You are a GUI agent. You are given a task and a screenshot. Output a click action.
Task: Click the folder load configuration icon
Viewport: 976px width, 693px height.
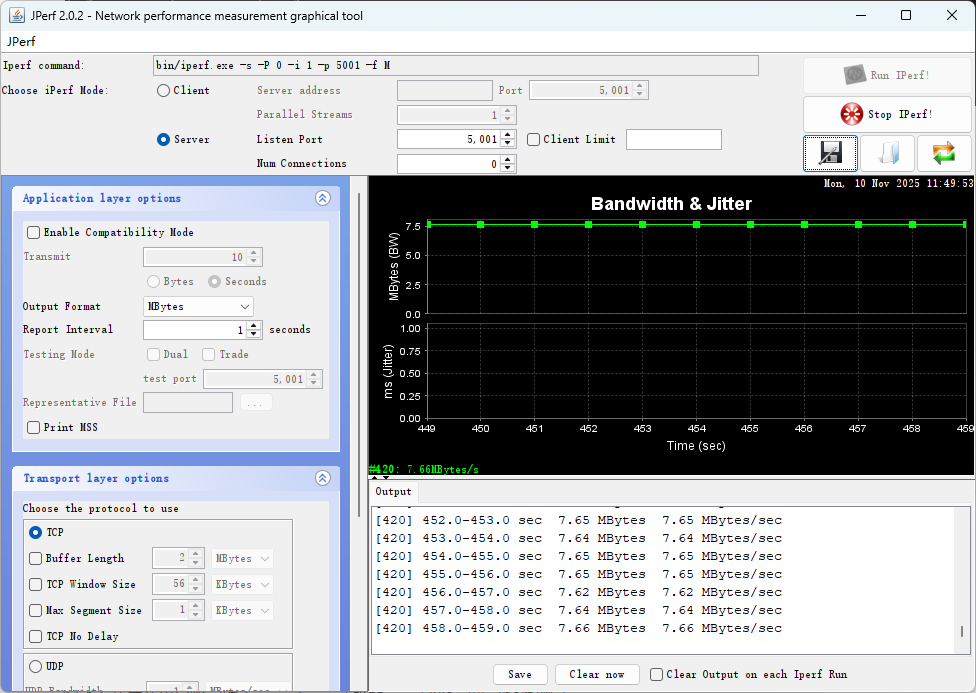[x=887, y=154]
